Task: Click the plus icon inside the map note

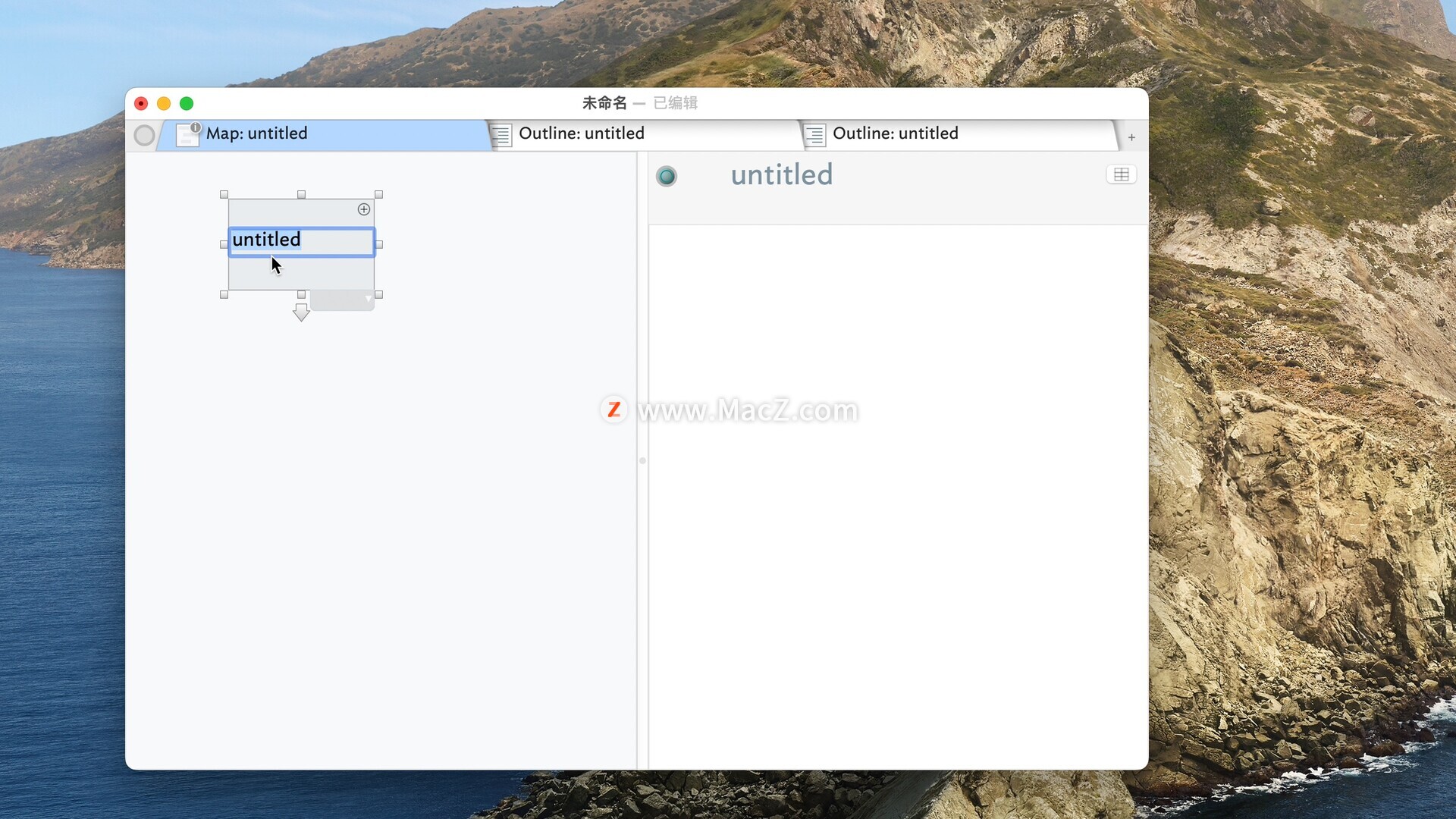Action: [364, 209]
